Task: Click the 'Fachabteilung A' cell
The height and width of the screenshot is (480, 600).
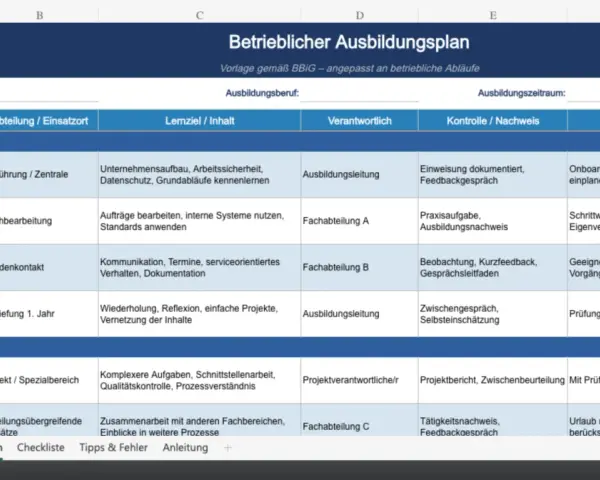Action: tap(359, 221)
